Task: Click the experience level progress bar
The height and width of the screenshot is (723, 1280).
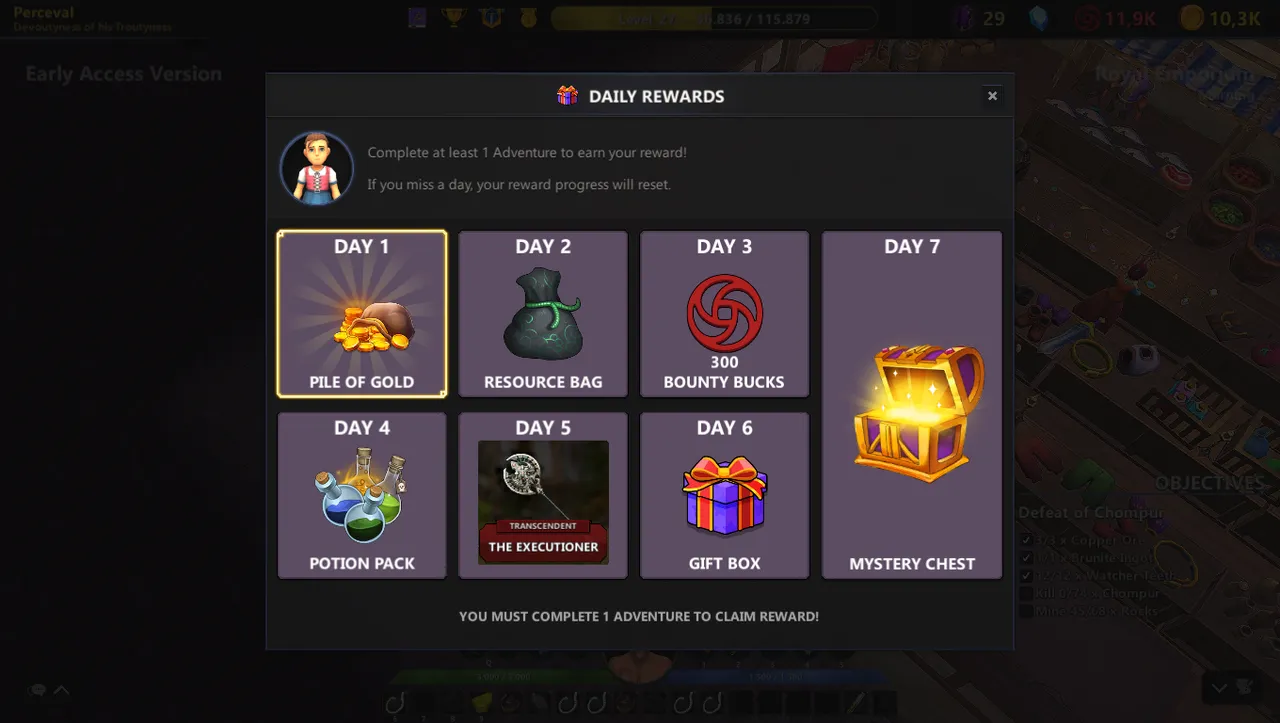Action: tap(714, 18)
